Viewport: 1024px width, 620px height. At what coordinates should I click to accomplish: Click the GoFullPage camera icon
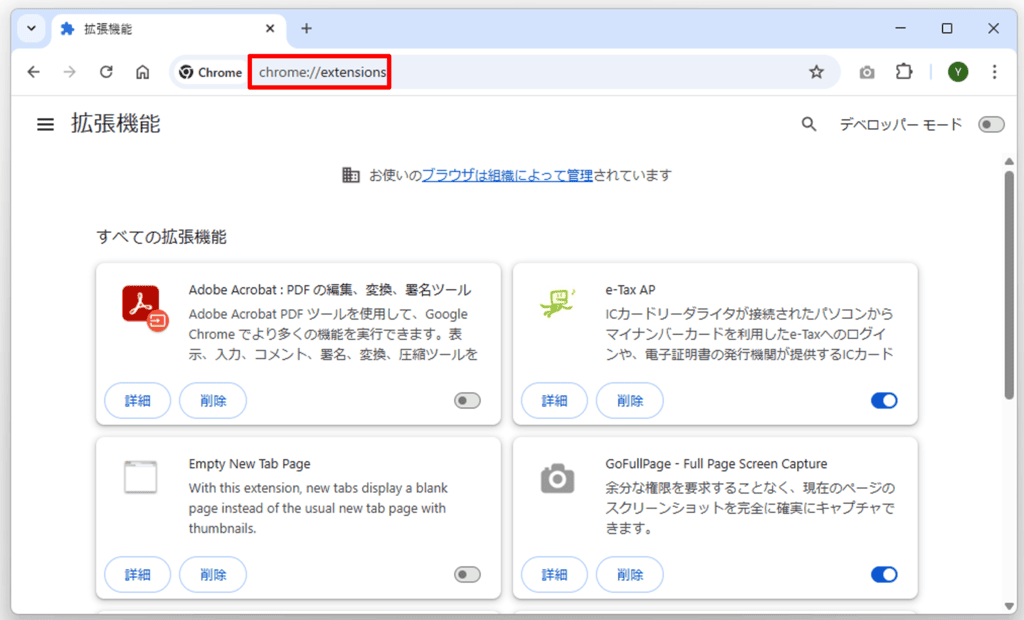[559, 478]
